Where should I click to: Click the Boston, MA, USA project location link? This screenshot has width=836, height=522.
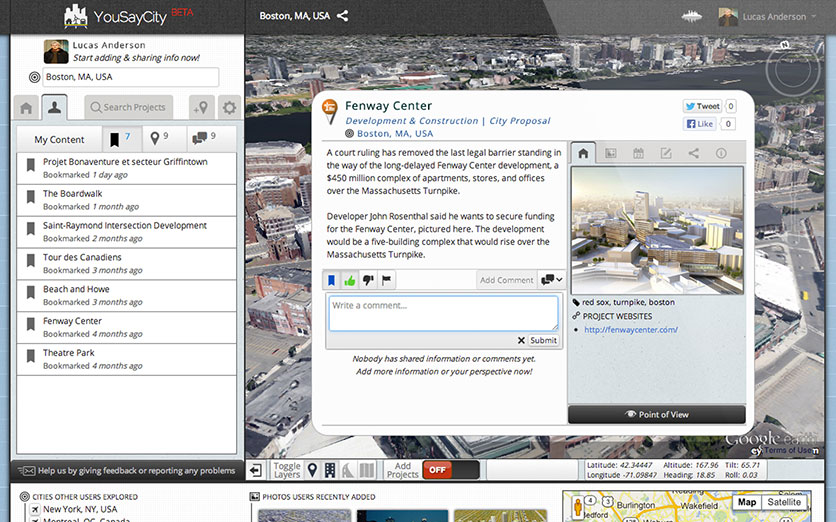[x=395, y=133]
